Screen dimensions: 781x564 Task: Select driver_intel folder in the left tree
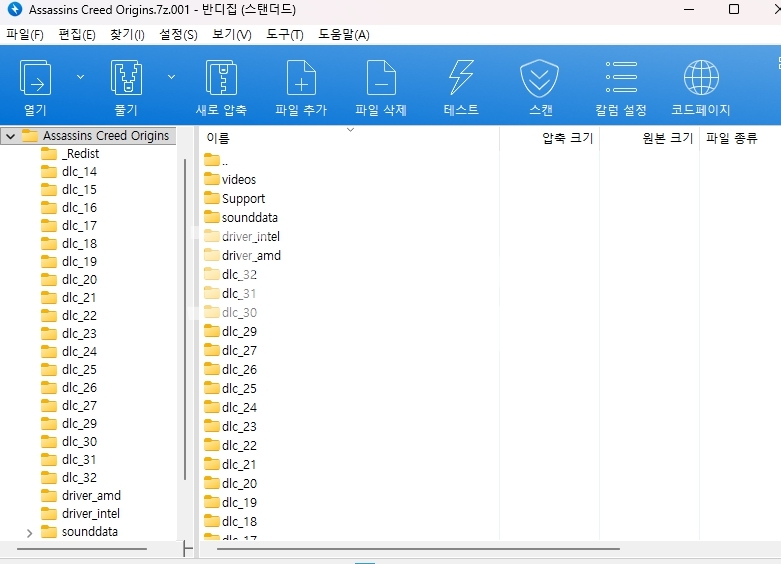[x=80, y=514]
